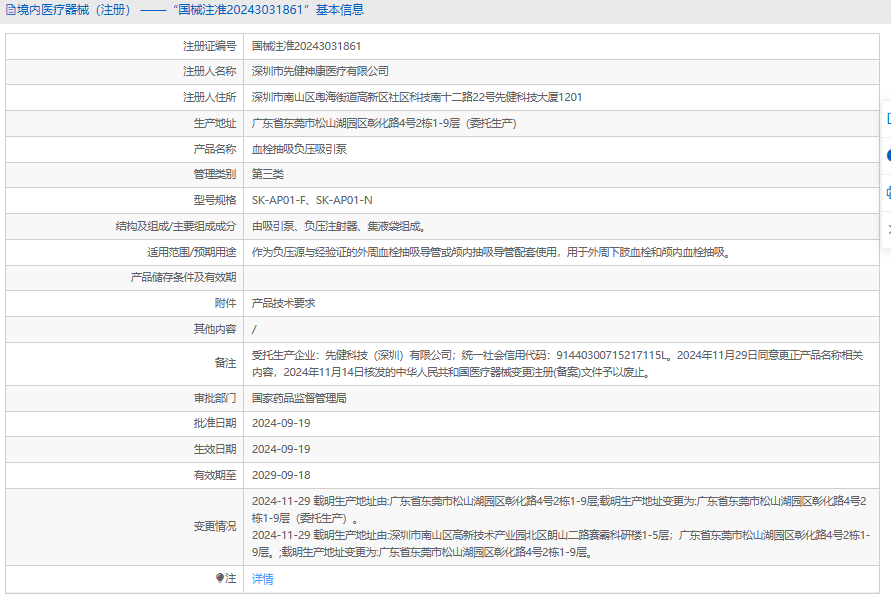This screenshot has height=603, width=891.
Task: Click the topmost icon in right floating sidebar
Action: (887, 118)
